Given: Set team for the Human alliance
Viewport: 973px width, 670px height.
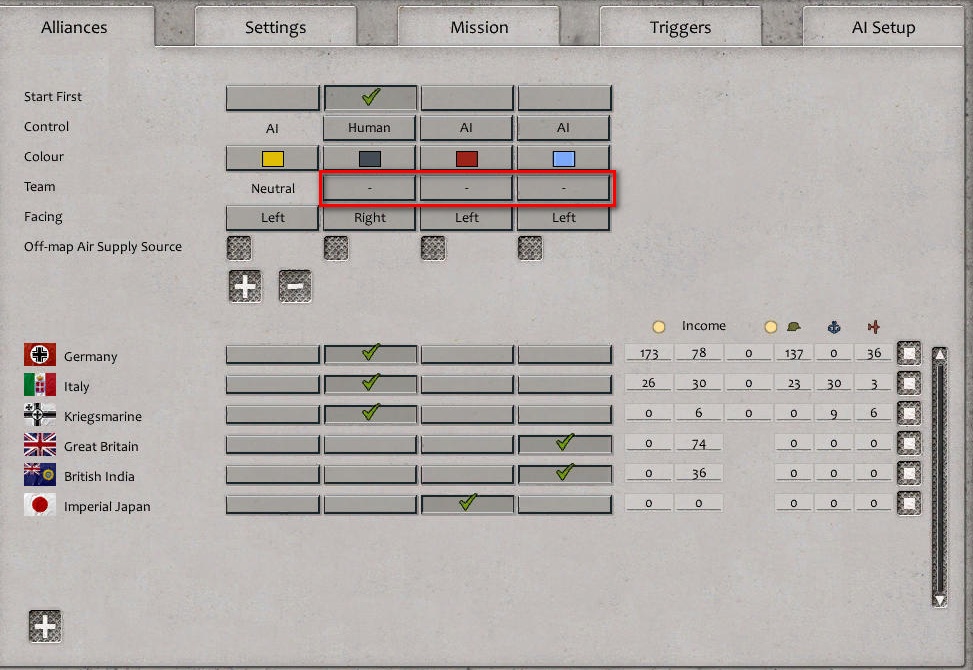Looking at the screenshot, I should pyautogui.click(x=370, y=188).
